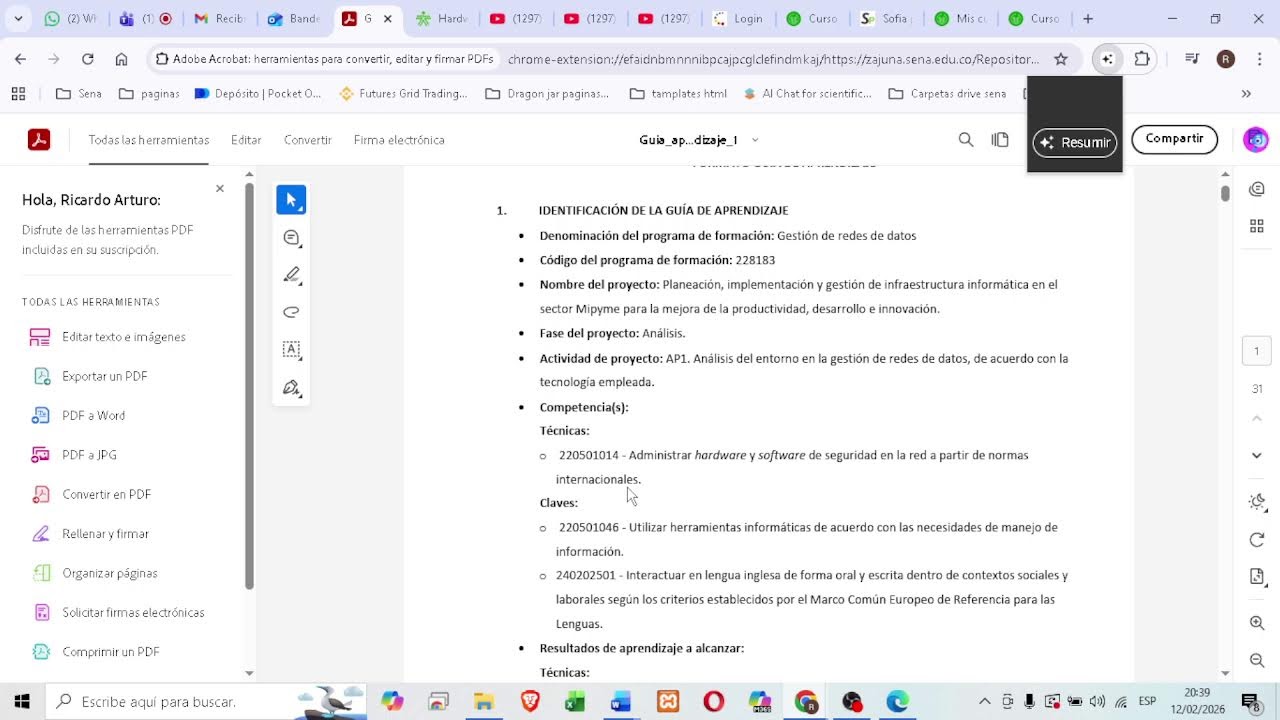Click the Resumir AI button

[1075, 142]
